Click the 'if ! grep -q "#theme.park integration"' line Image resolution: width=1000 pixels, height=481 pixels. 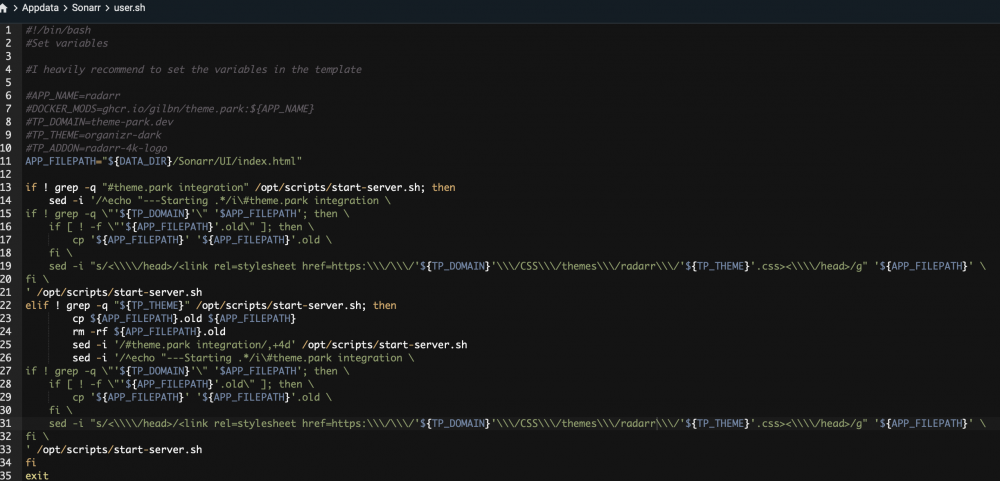coord(240,188)
